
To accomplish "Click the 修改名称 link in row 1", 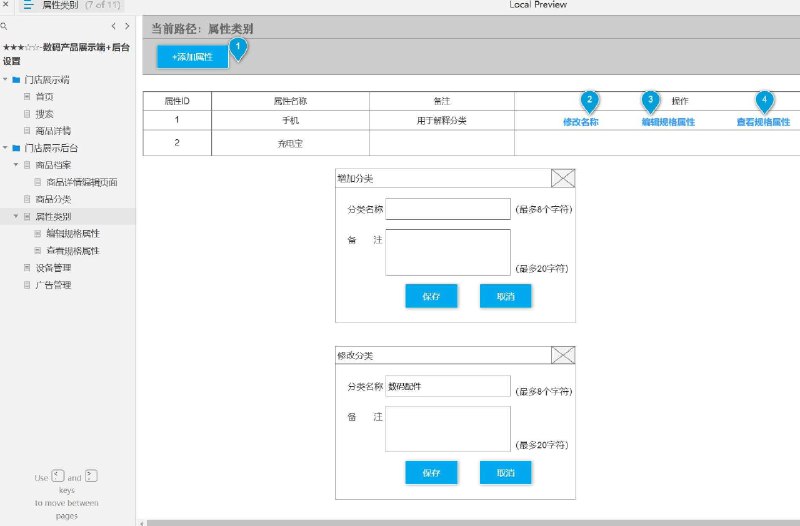I will coord(581,122).
